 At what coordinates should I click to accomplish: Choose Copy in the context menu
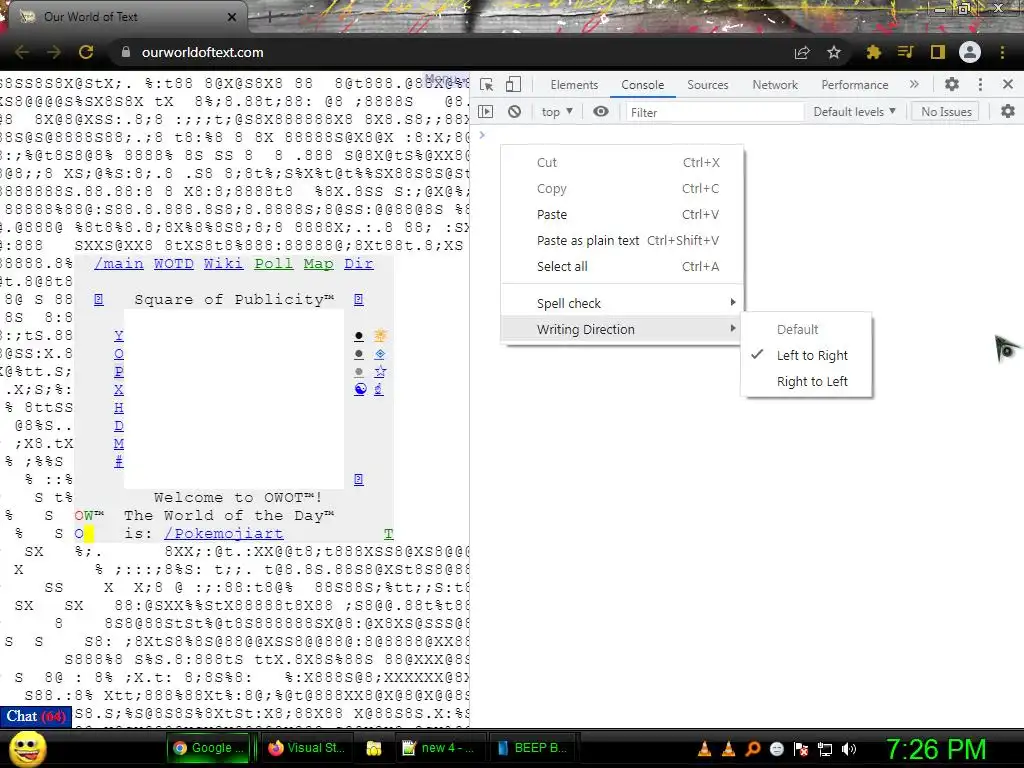[622, 189]
